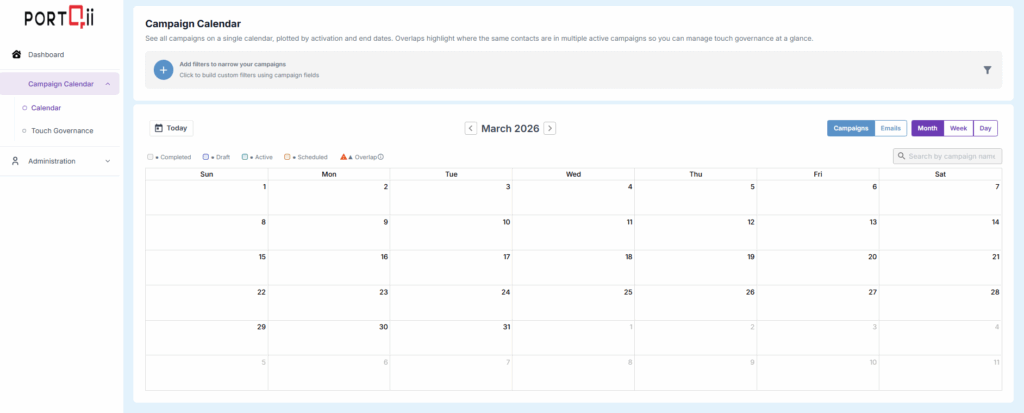Click the blue plus add-filter icon
1024x413 pixels.
tap(163, 70)
